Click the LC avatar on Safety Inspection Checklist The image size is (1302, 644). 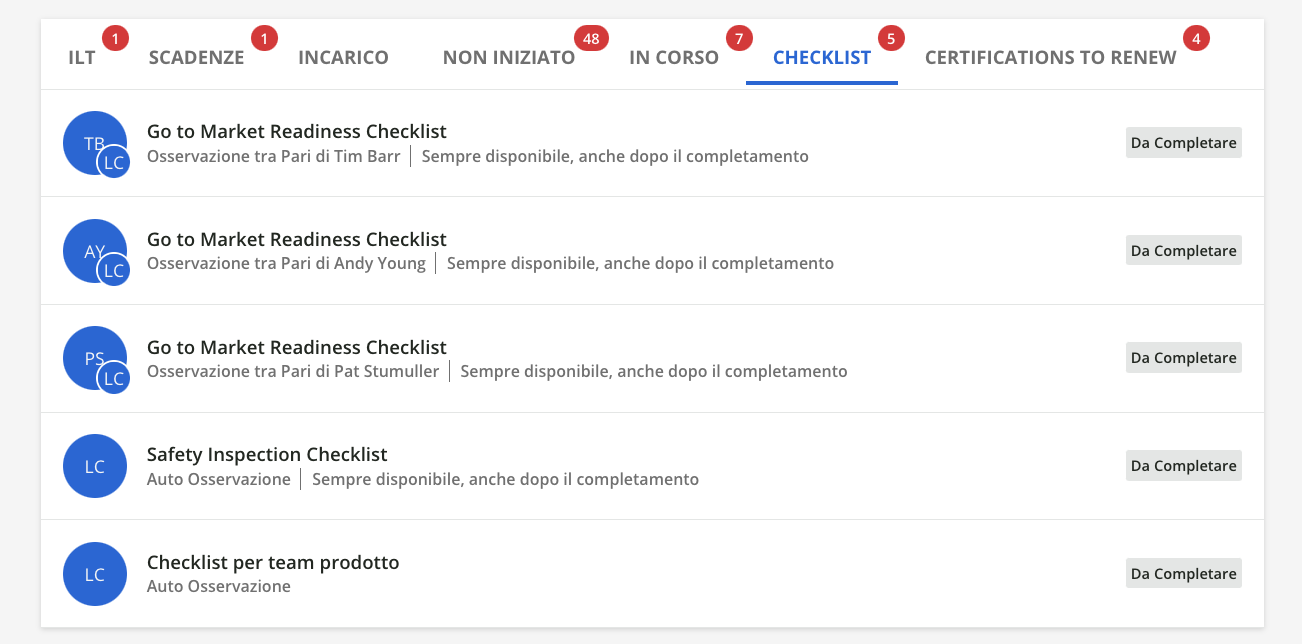[95, 465]
